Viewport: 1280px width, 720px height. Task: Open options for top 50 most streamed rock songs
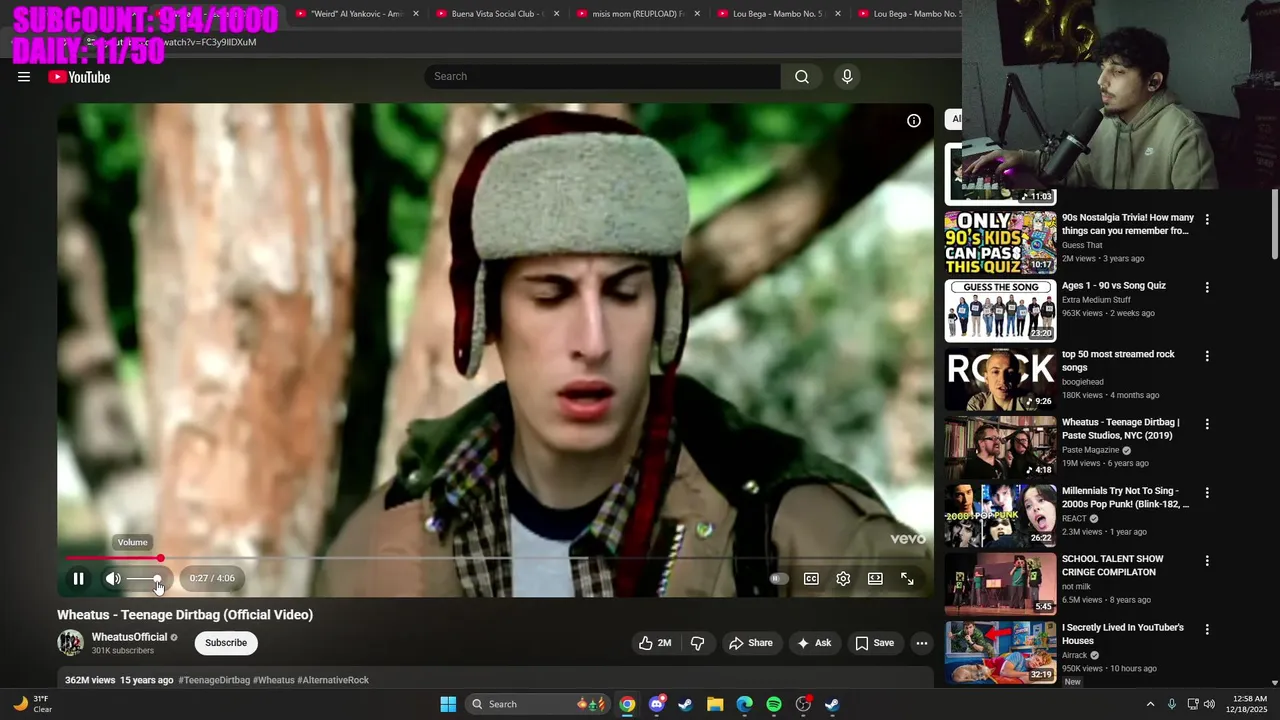[1207, 356]
